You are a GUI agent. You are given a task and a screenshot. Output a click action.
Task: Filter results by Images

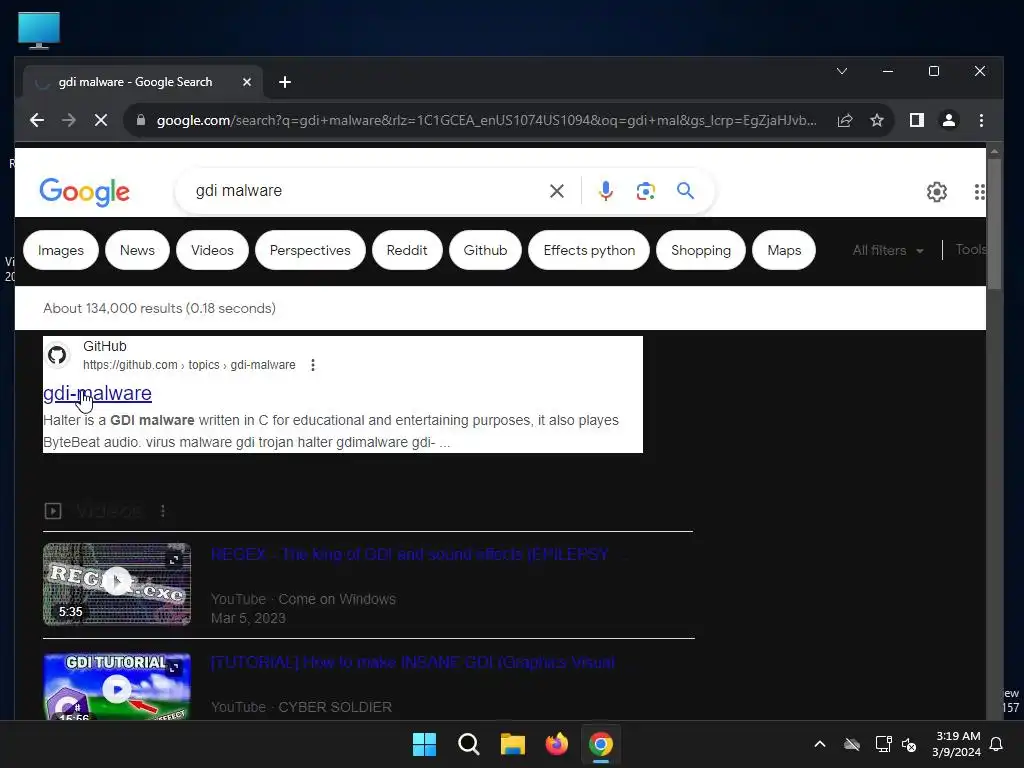click(61, 250)
